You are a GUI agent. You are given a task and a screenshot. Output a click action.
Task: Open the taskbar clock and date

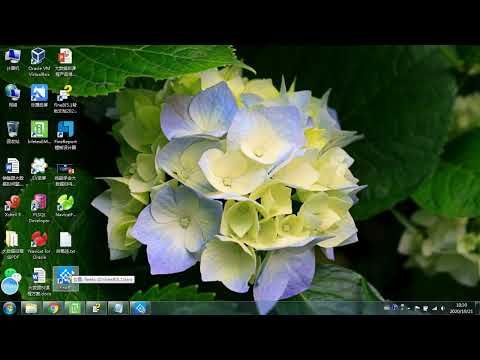click(461, 308)
